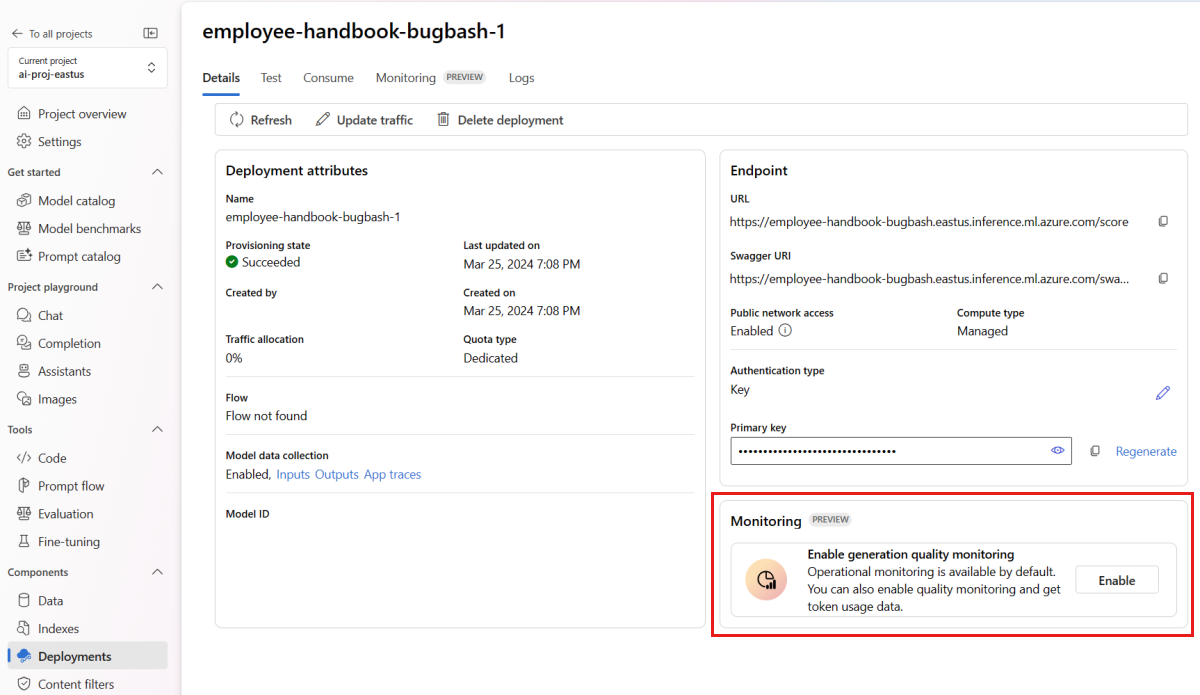Click inside the Primary key field
The width and height of the screenshot is (1200, 695).
(x=890, y=451)
